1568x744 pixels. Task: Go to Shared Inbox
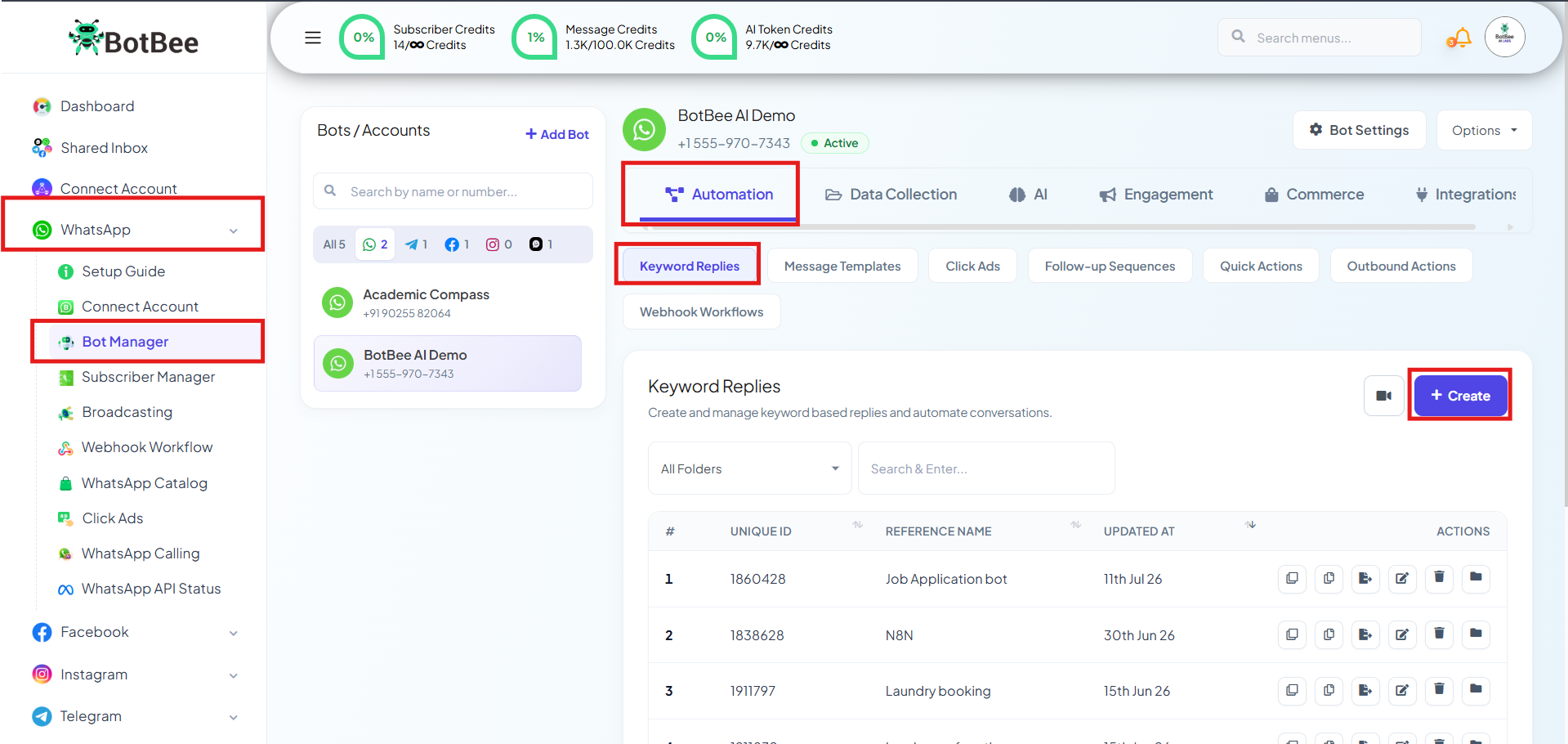coord(104,148)
